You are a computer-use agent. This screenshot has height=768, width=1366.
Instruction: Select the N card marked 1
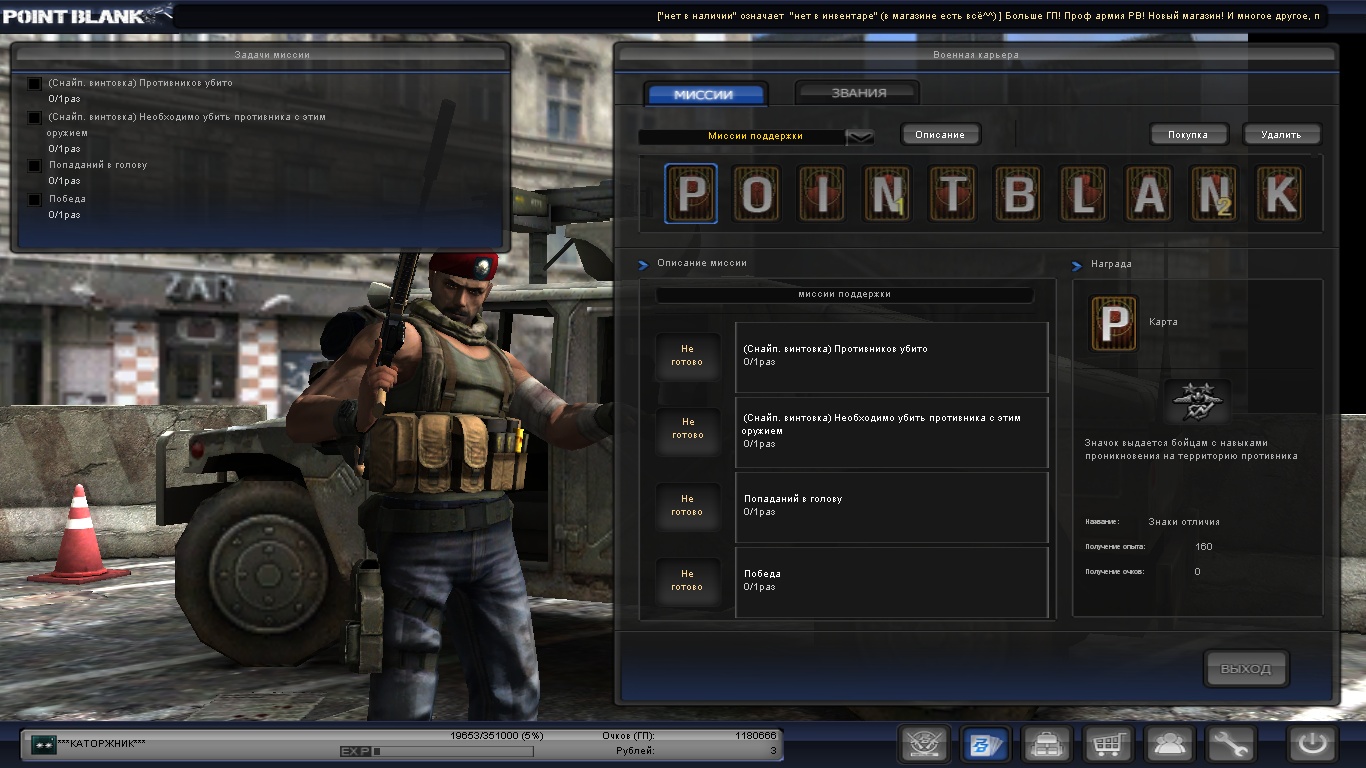click(x=887, y=194)
